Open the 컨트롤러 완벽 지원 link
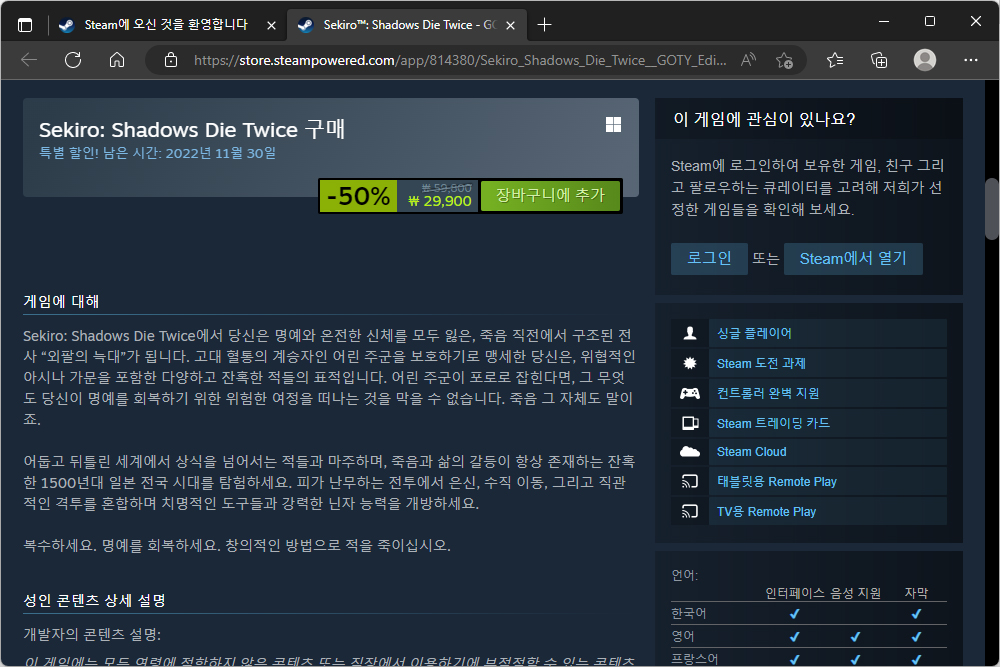 (768, 393)
